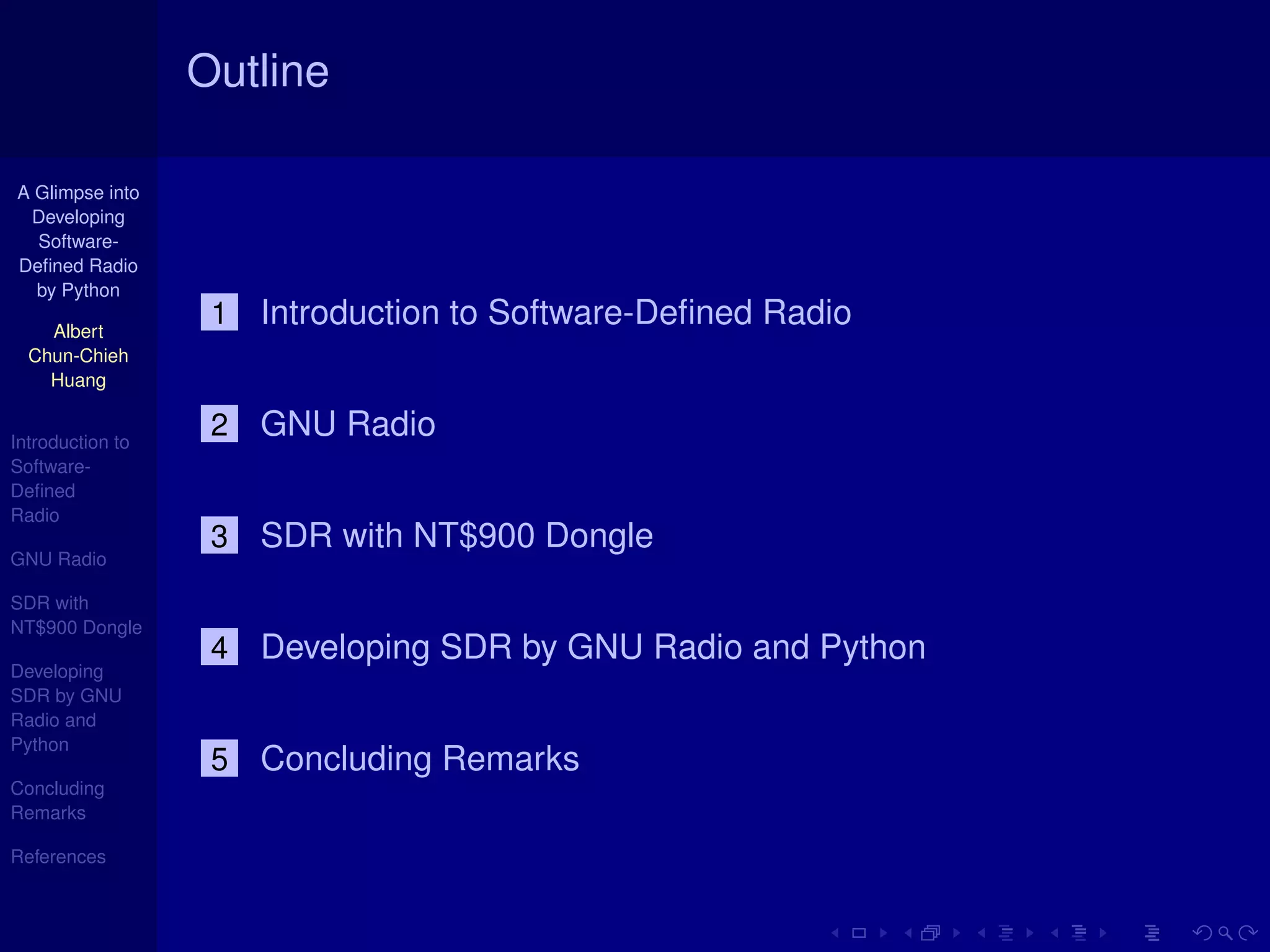Click the numbered box 3 in outline

220,535
